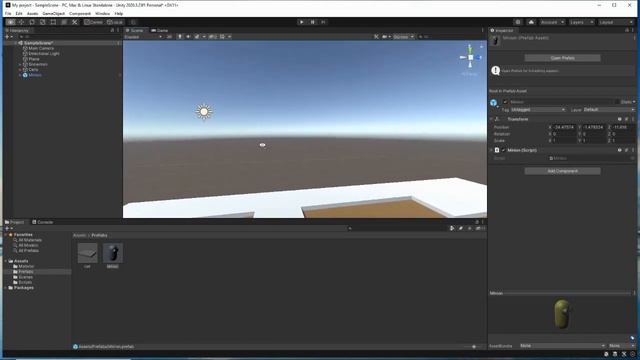Click the Play button
This screenshot has height=360, width=640.
(302, 22)
